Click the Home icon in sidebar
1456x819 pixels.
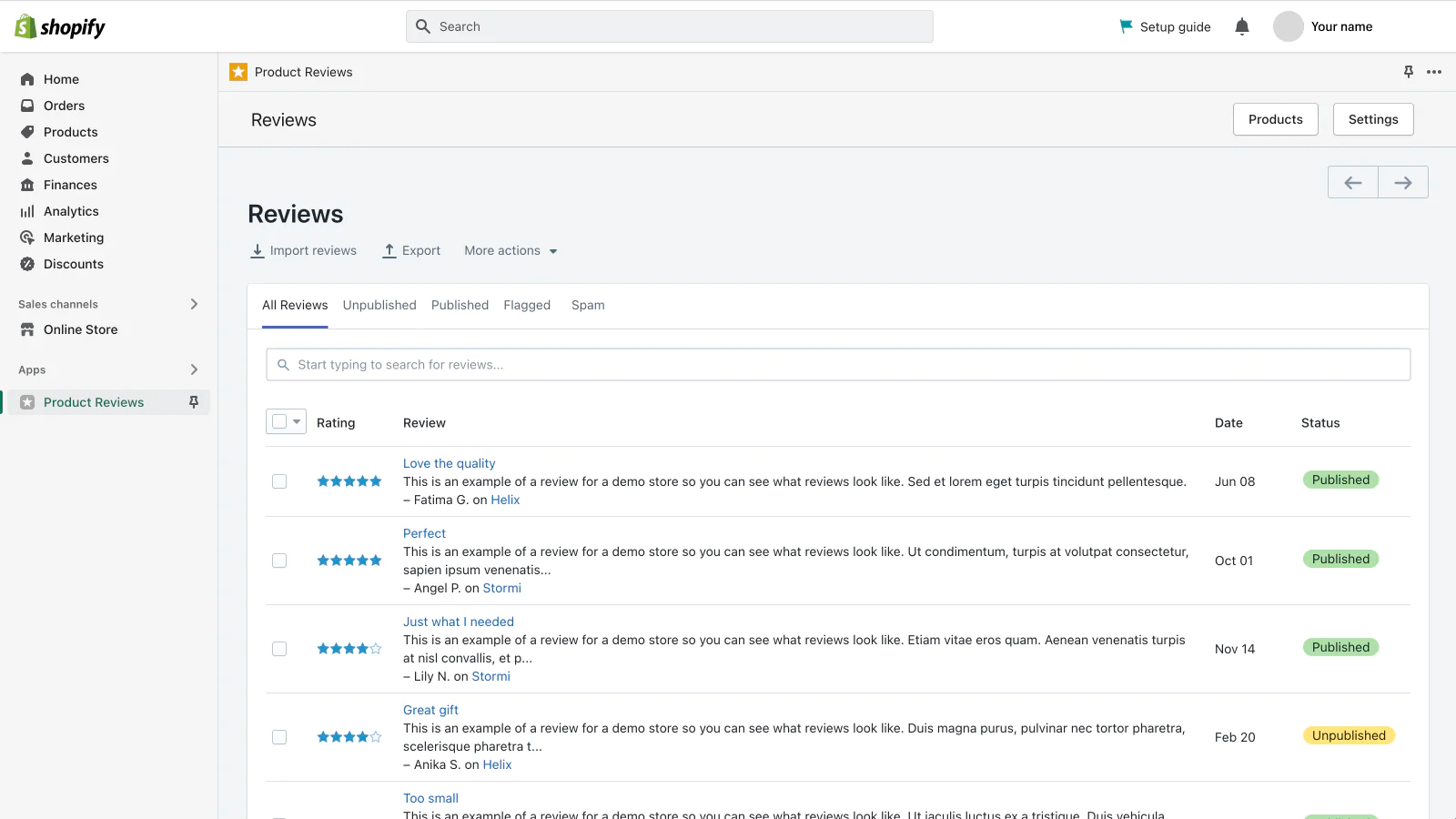(x=27, y=79)
